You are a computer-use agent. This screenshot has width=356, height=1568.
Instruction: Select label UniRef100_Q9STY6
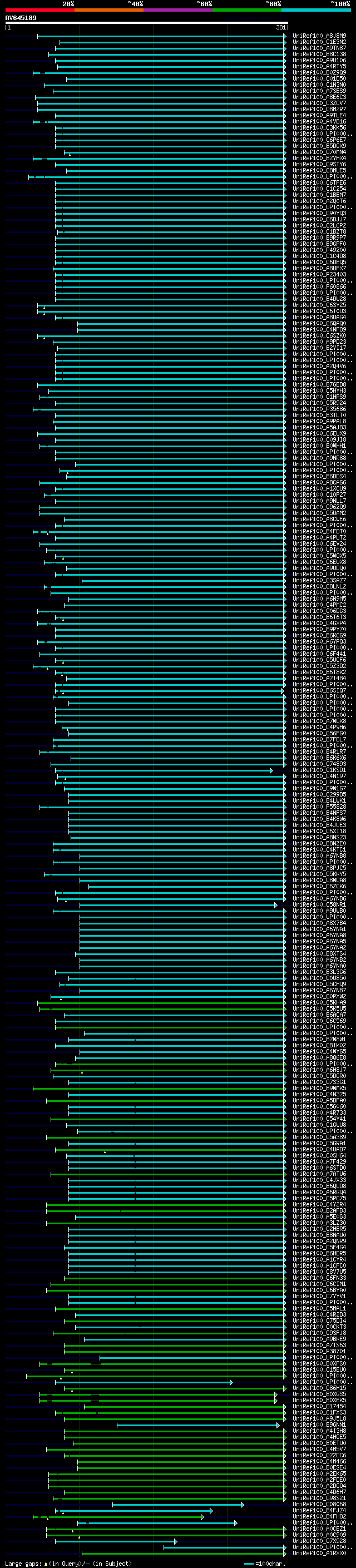pyautogui.click(x=319, y=164)
